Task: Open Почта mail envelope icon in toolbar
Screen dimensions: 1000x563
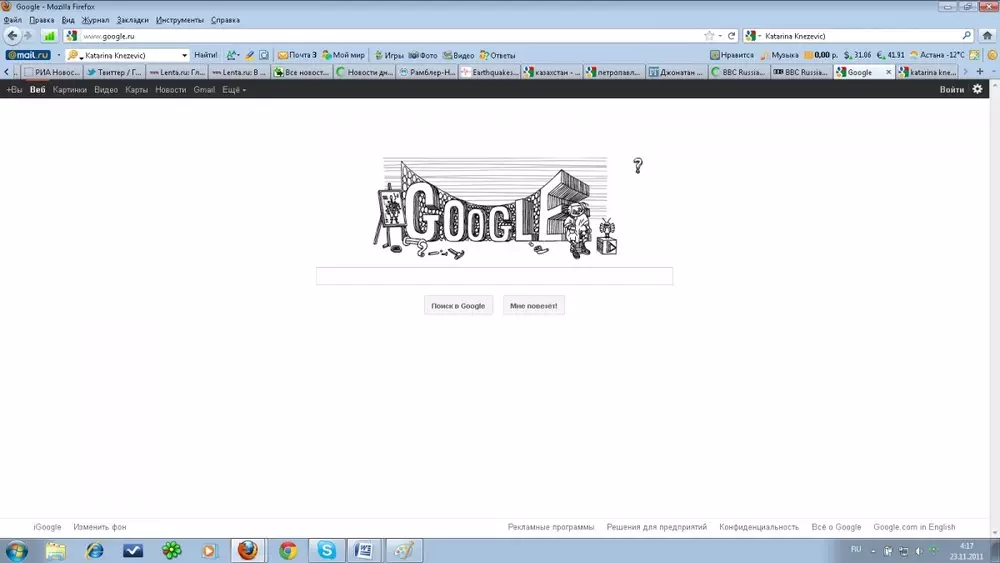Action: (x=283, y=55)
